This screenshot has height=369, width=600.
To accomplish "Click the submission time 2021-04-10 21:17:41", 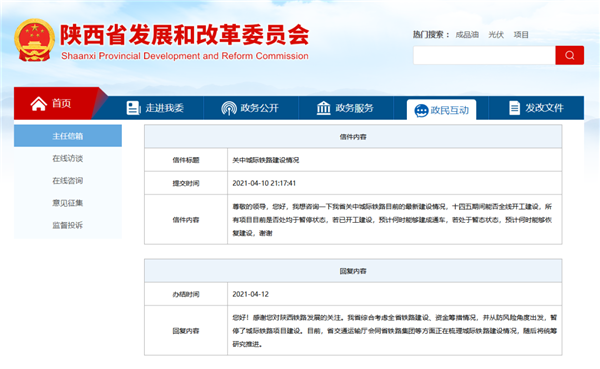I will pos(264,183).
